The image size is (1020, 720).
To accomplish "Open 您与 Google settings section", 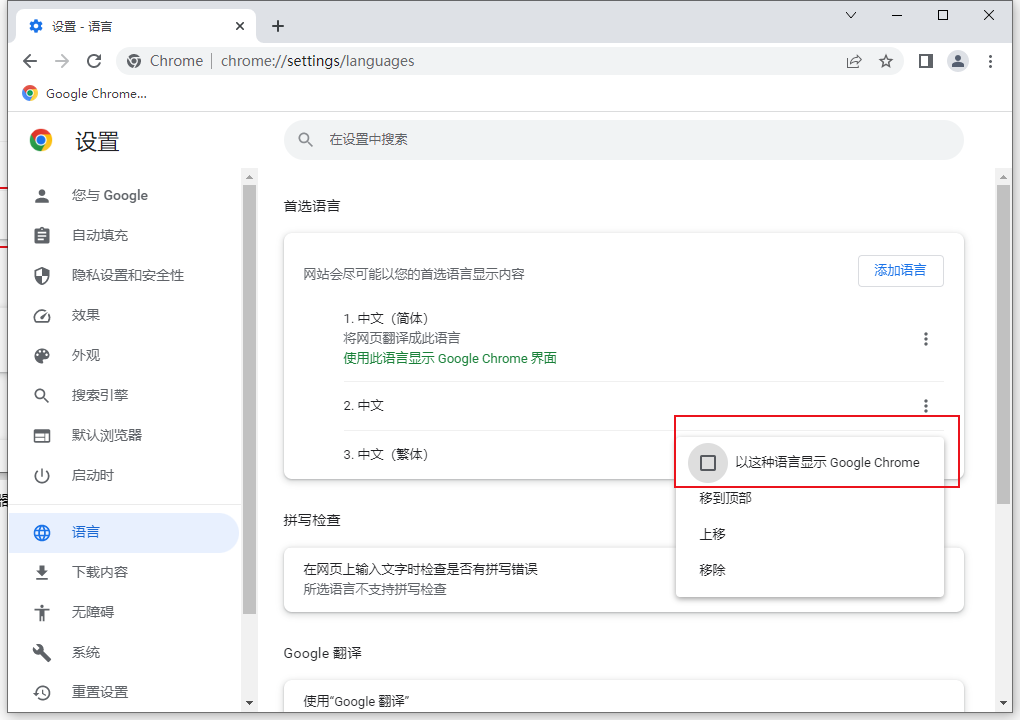I will [x=124, y=195].
